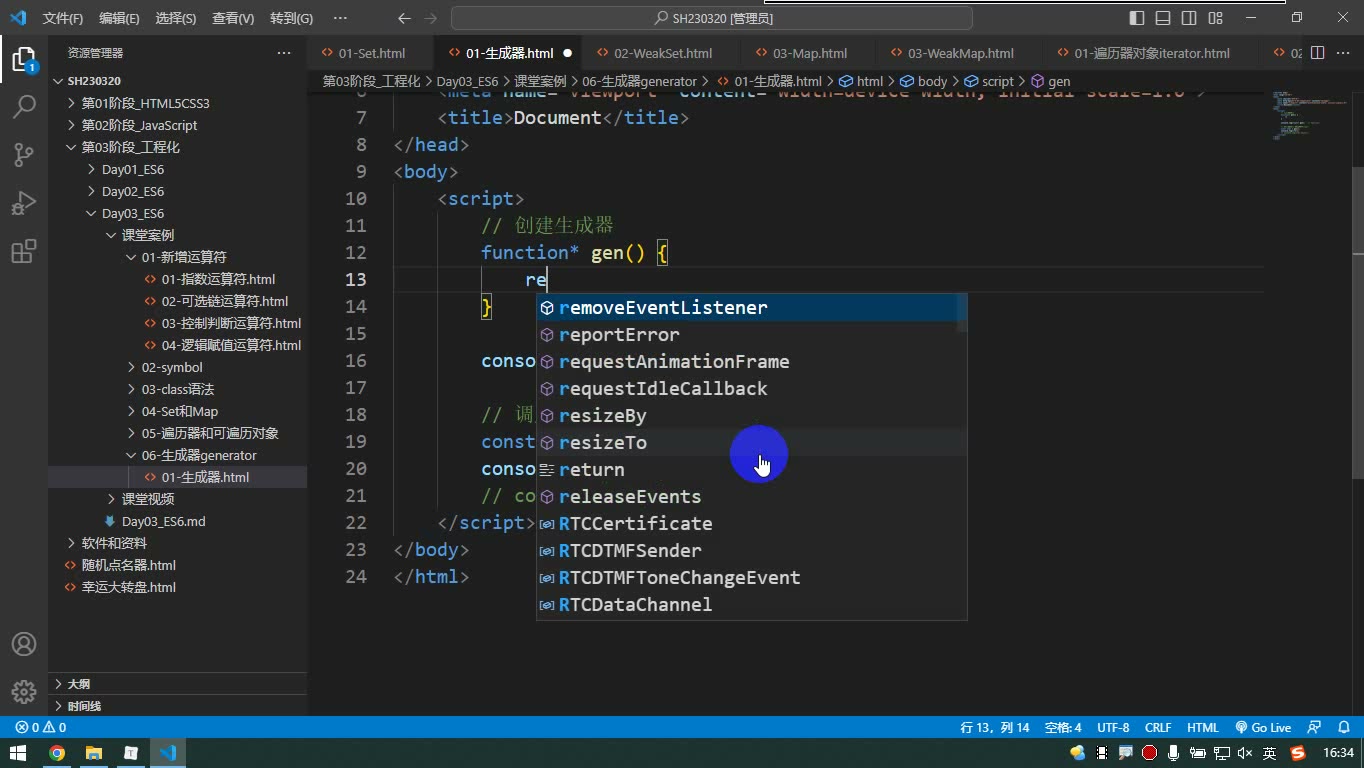Switch to 03-Map.html tab
The image size is (1364, 768).
[x=801, y=53]
